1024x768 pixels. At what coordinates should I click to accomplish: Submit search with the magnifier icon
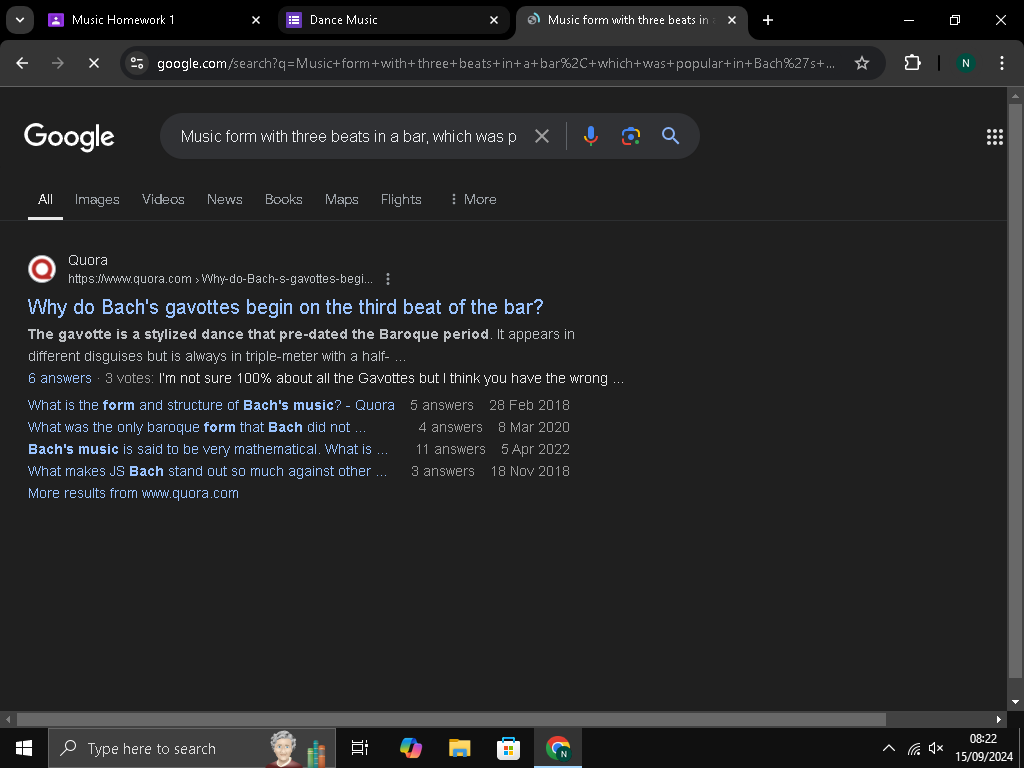click(x=671, y=136)
